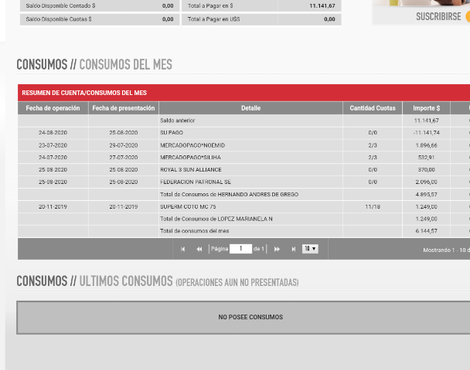The image size is (470, 370).
Task: Click the -11.141,74 amount cell
Action: tap(426, 133)
